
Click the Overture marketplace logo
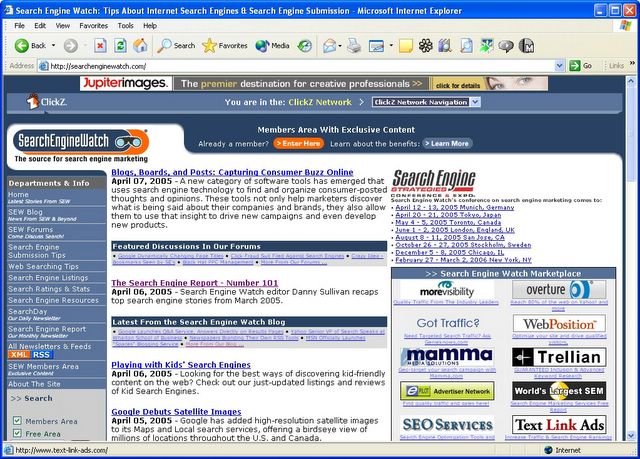pos(558,290)
